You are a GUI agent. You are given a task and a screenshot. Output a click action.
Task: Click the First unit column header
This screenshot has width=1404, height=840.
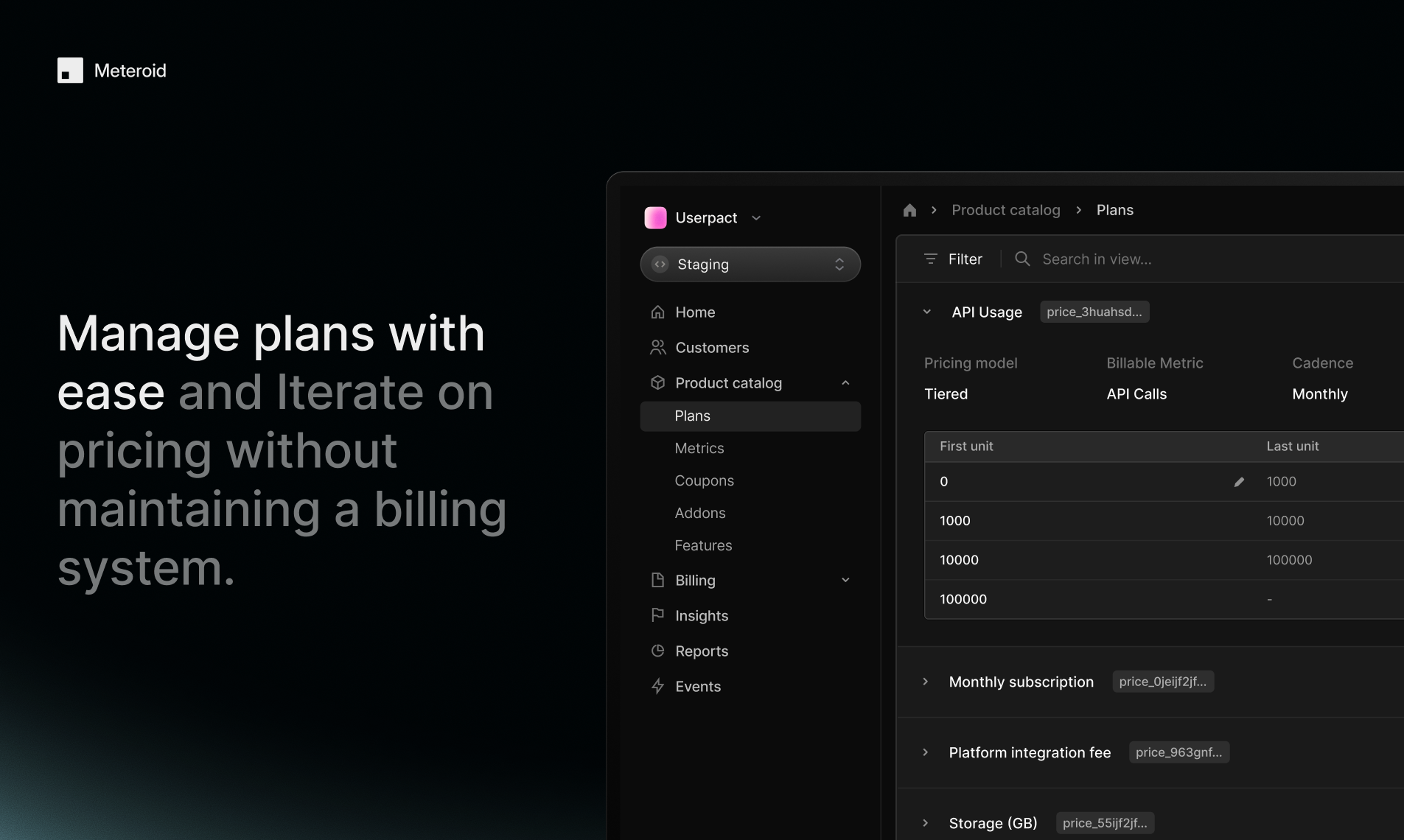coord(966,446)
